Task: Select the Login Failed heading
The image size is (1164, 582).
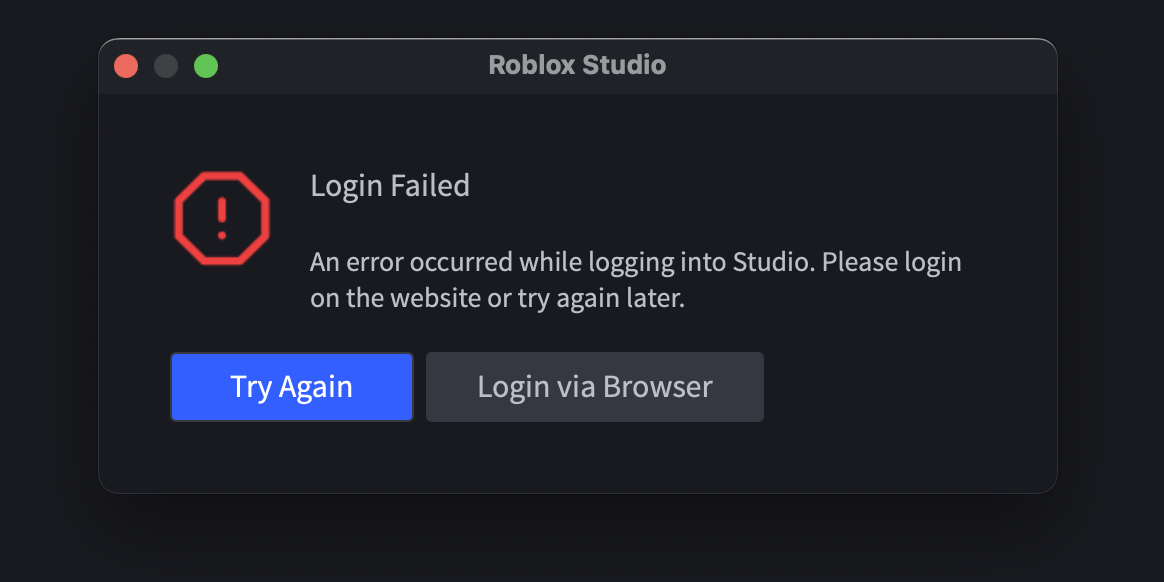Action: click(390, 186)
